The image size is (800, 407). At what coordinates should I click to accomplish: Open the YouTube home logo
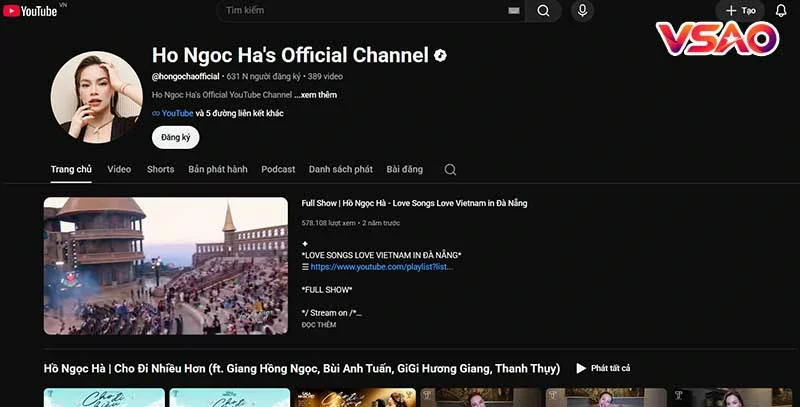30,11
